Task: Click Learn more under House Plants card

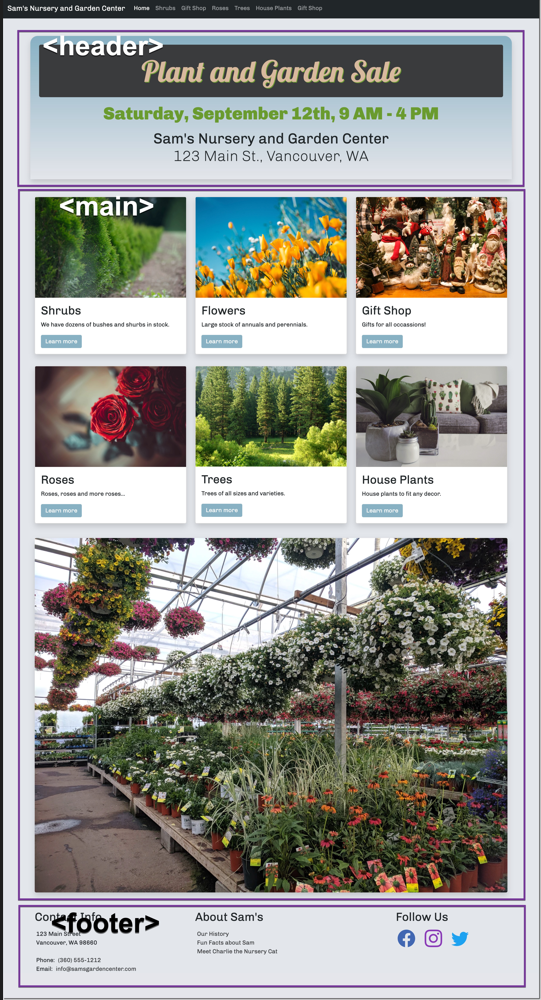Action: [382, 510]
